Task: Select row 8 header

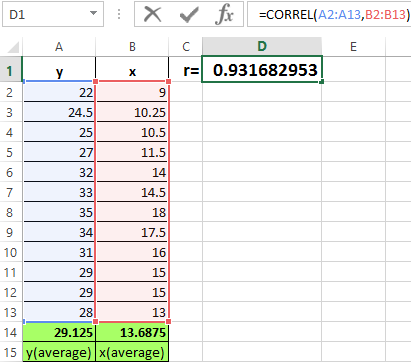Action: [x=11, y=212]
